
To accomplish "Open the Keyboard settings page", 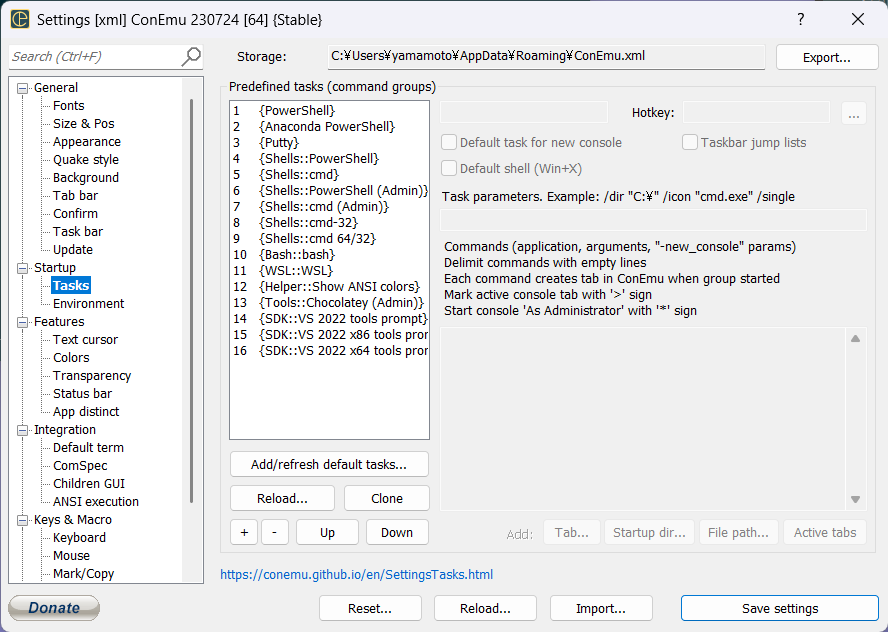I will pos(79,537).
